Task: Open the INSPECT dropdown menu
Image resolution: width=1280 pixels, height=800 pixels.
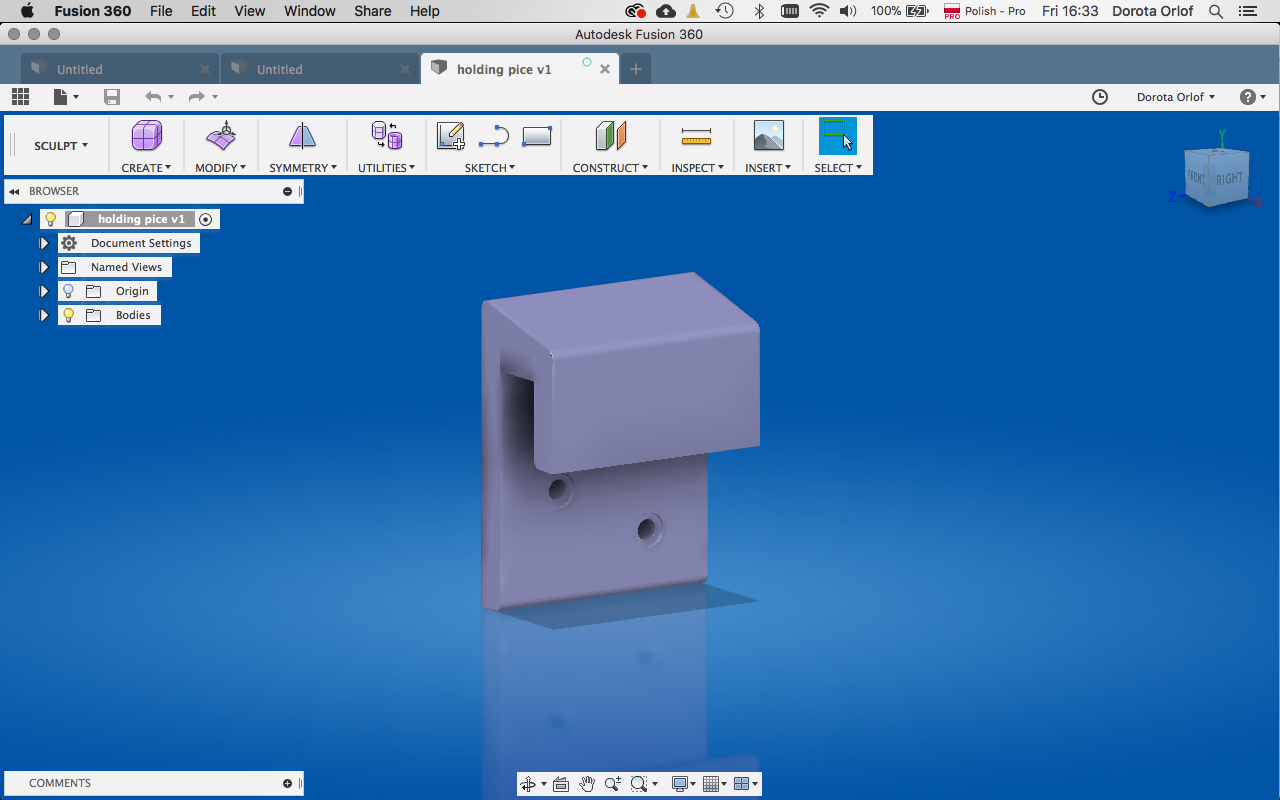Action: point(698,168)
